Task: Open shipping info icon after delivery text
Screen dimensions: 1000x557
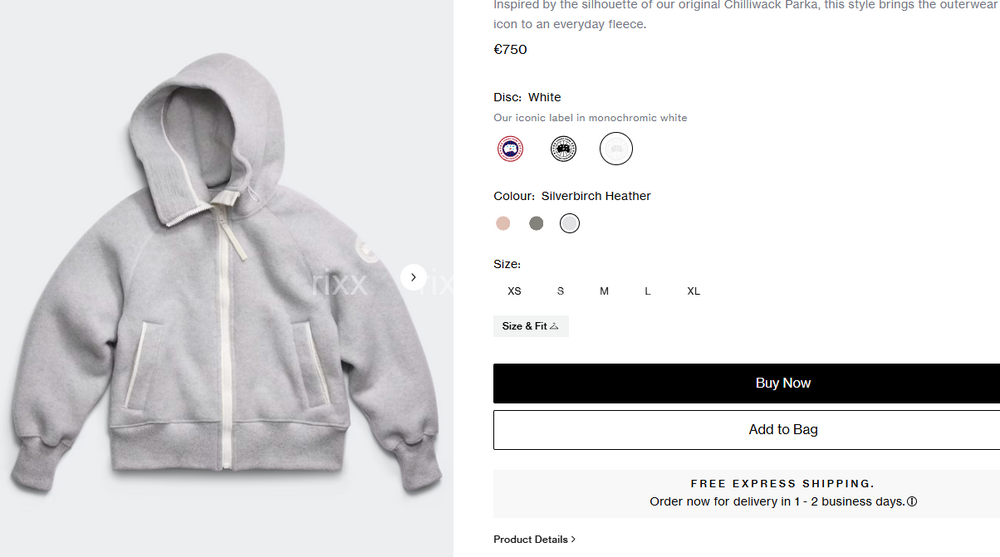Action: (912, 502)
